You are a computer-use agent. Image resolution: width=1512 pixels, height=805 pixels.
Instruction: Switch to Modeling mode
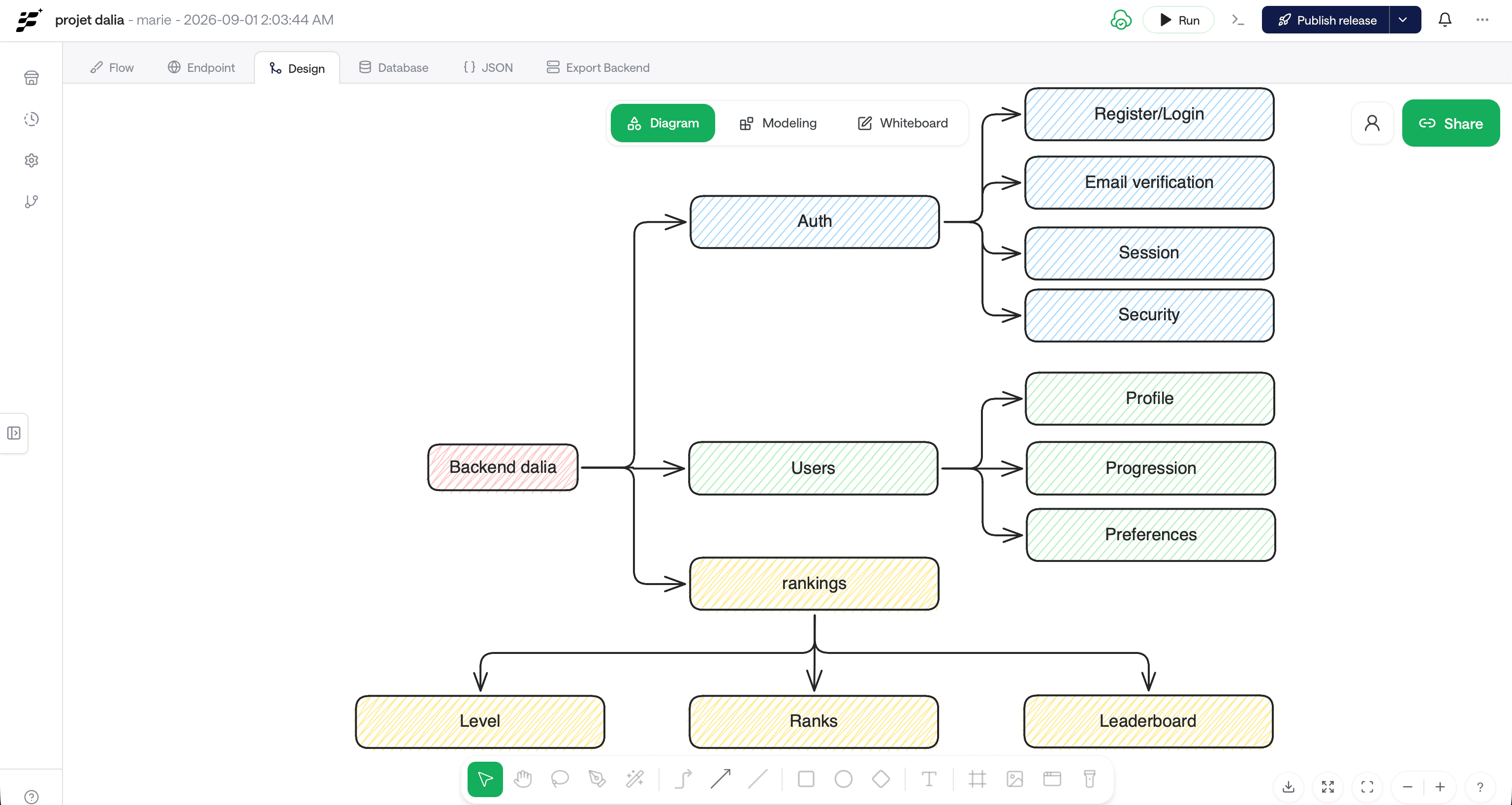[778, 123]
